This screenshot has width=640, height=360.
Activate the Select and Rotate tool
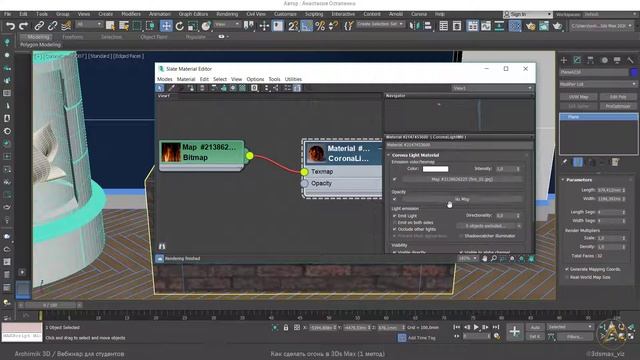pyautogui.click(x=180, y=26)
